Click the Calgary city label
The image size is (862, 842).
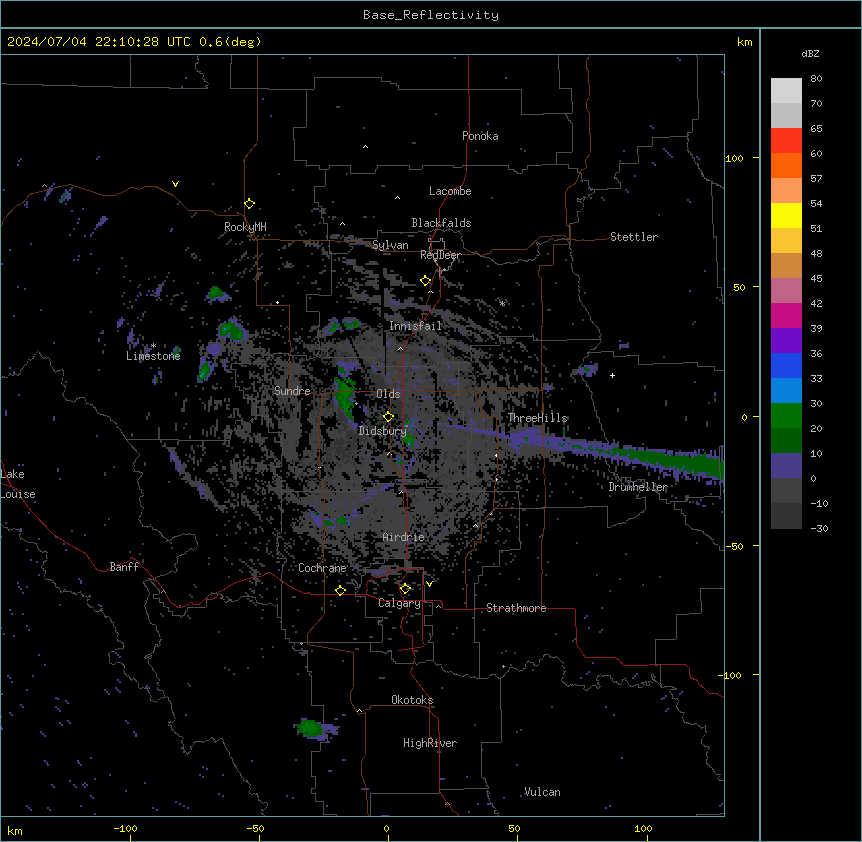(399, 603)
